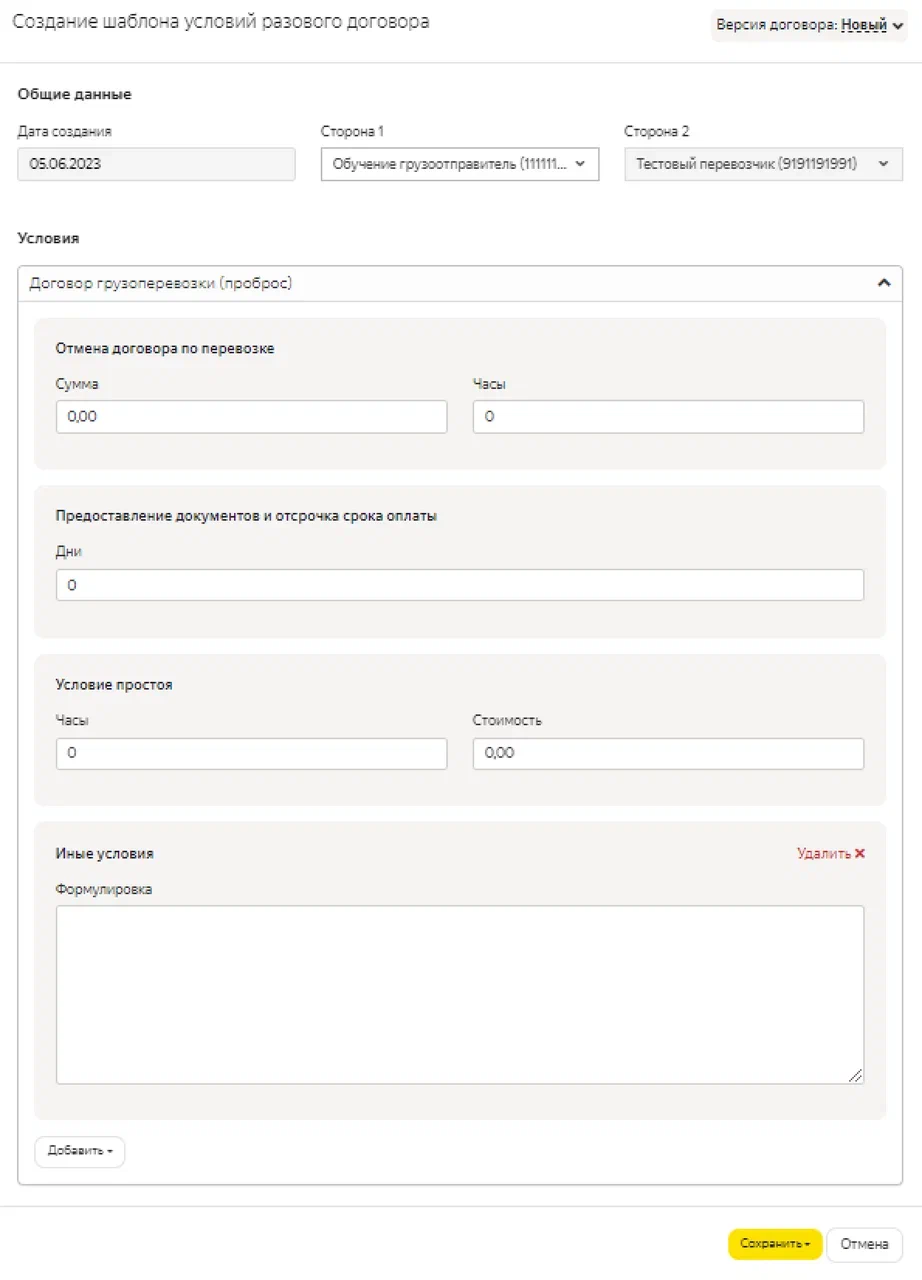Expand the Сторона 2 carrier dropdown
Image resolution: width=922 pixels, height=1280 pixels.
763,165
